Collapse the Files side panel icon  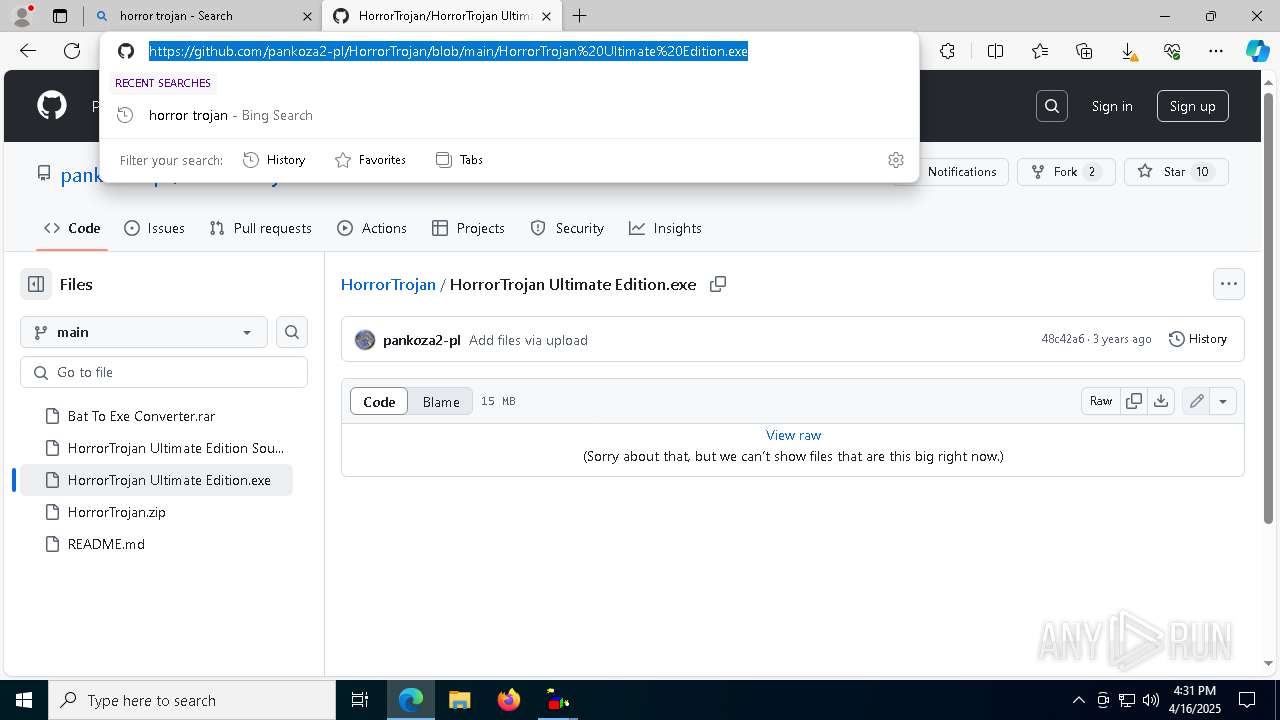click(x=36, y=284)
